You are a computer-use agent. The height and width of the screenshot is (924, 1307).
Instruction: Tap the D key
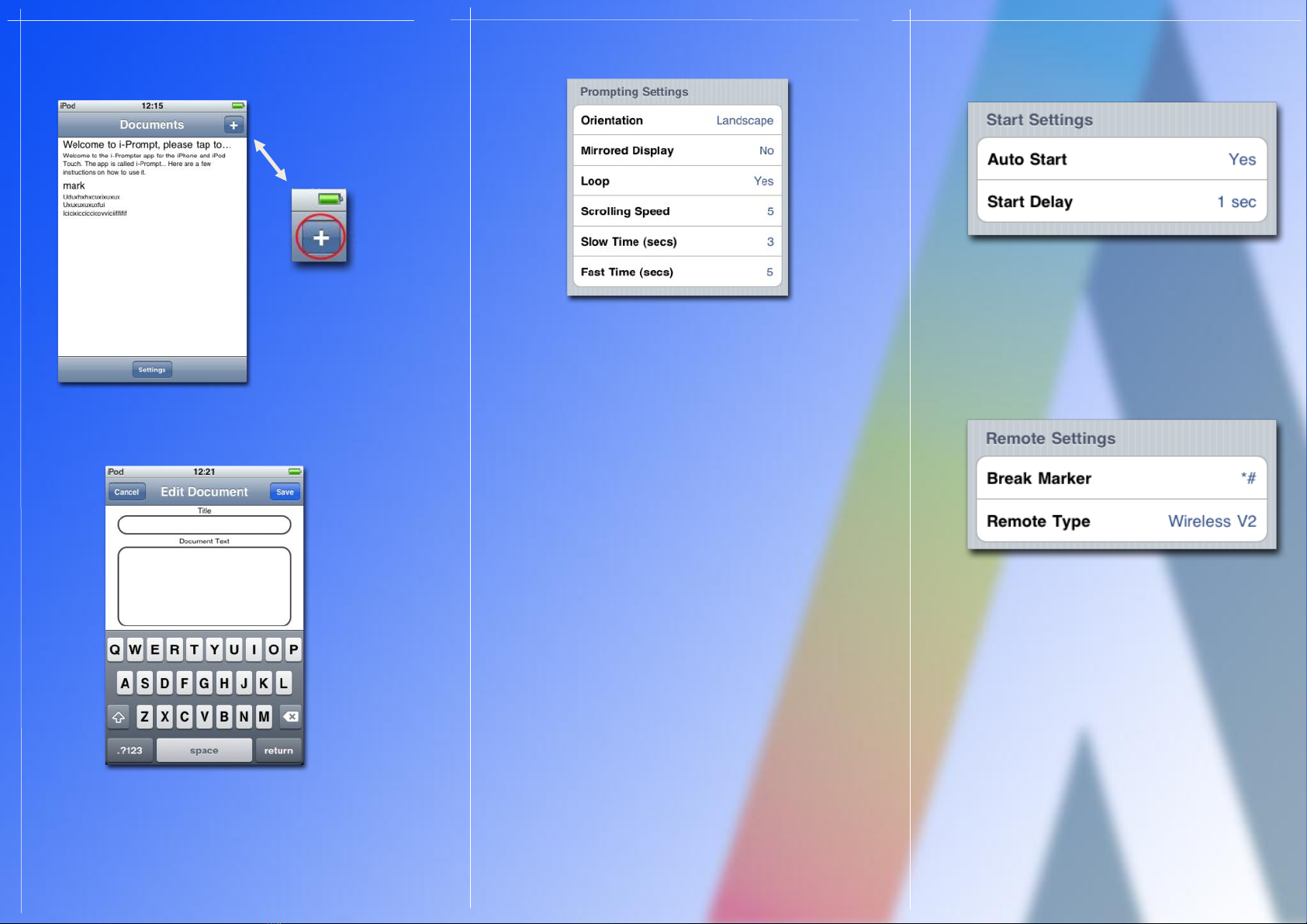(x=164, y=683)
